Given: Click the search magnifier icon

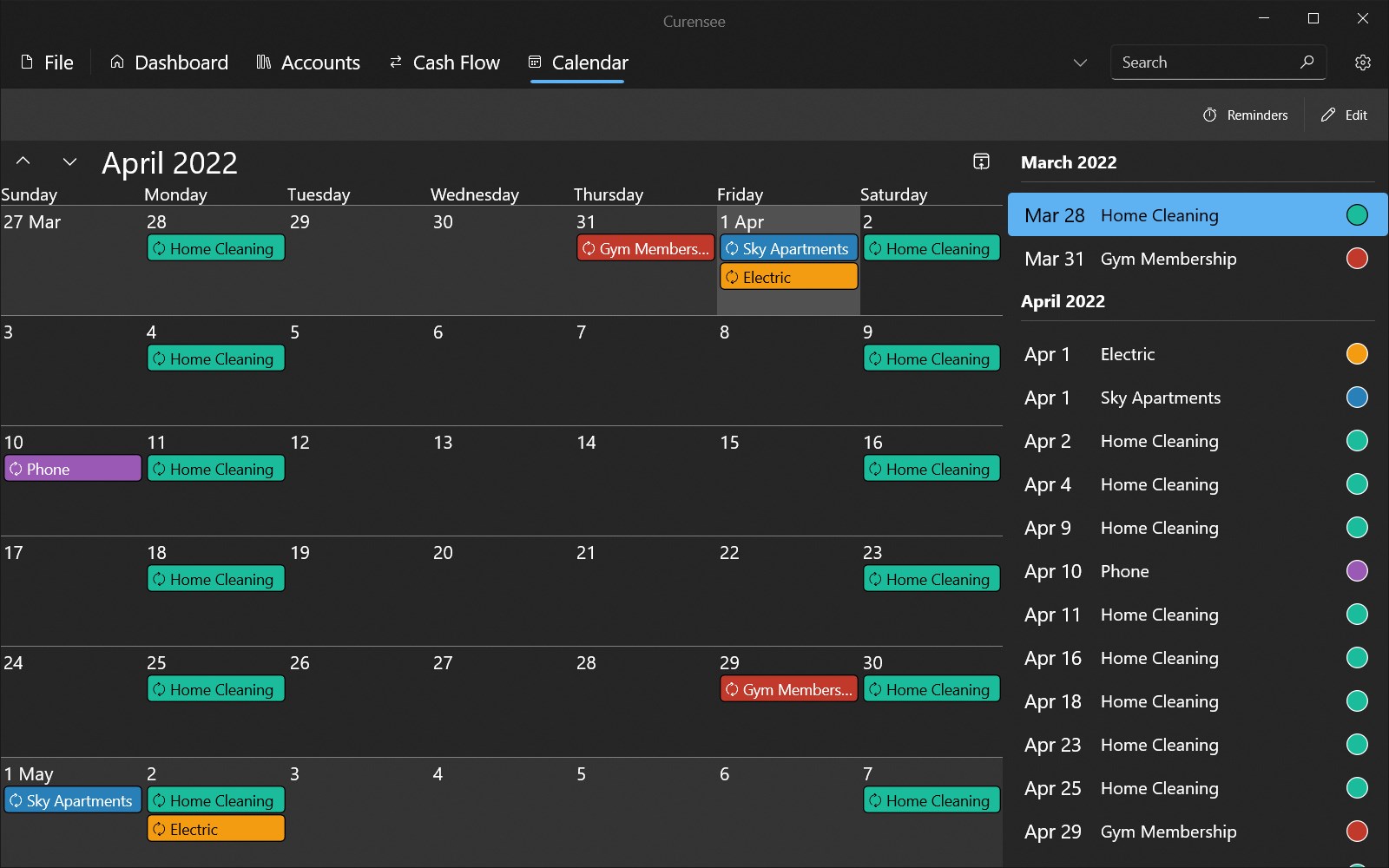Looking at the screenshot, I should (1307, 62).
